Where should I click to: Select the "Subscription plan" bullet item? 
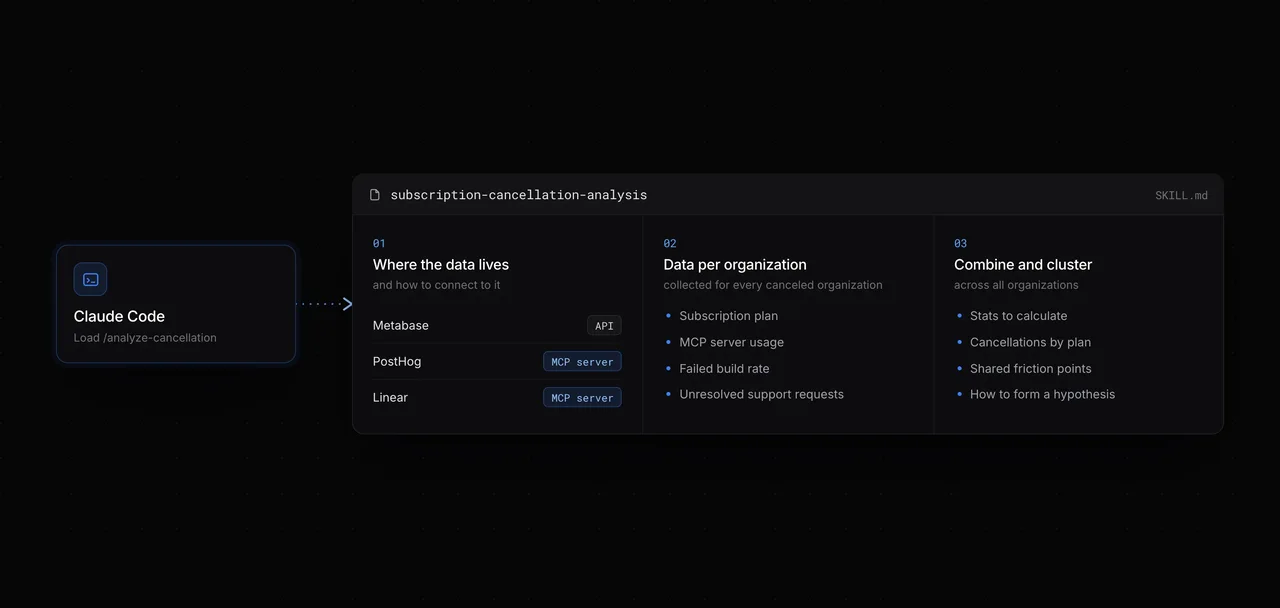click(x=728, y=316)
